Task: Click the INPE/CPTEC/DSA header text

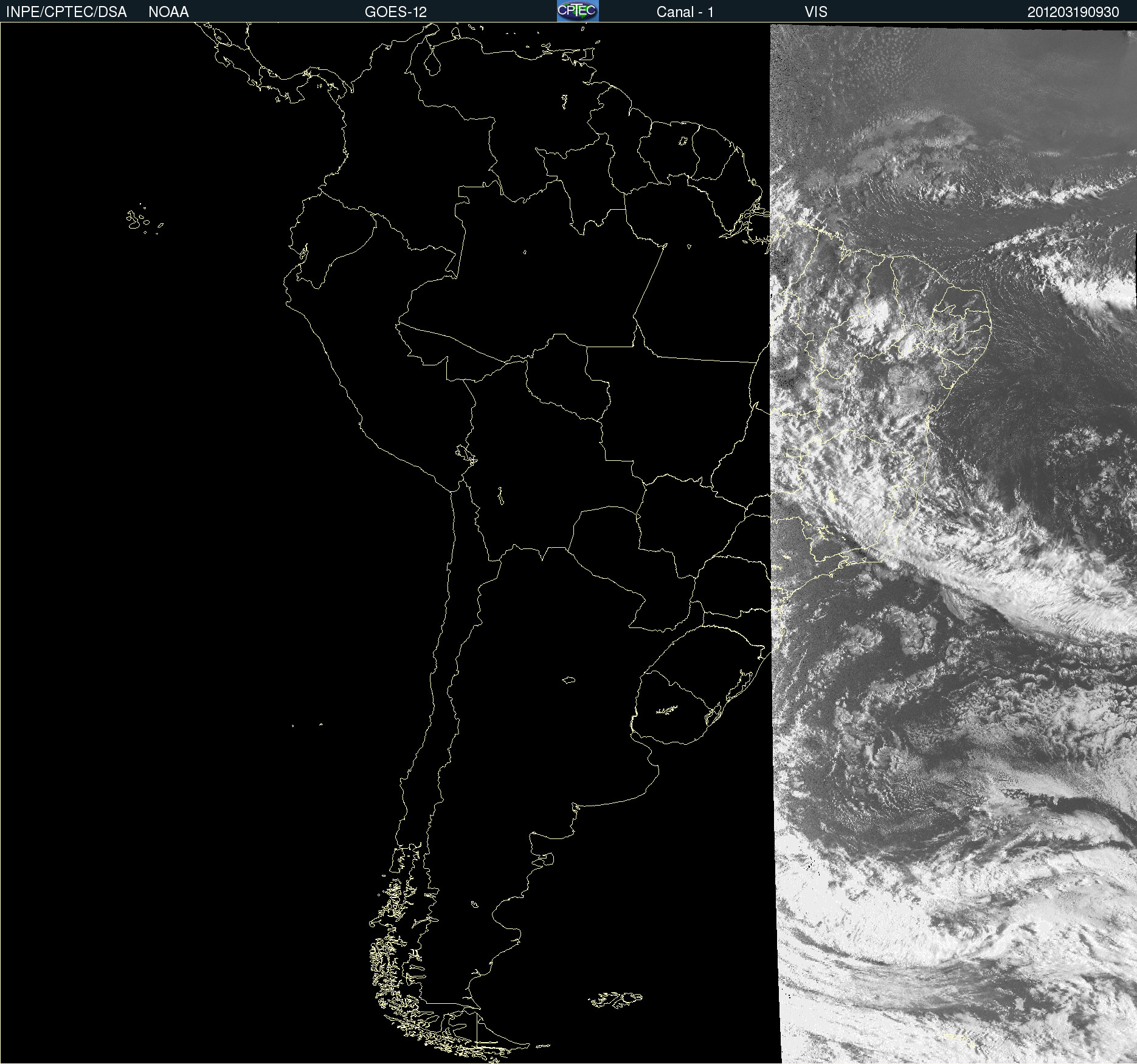Action: coord(66,12)
